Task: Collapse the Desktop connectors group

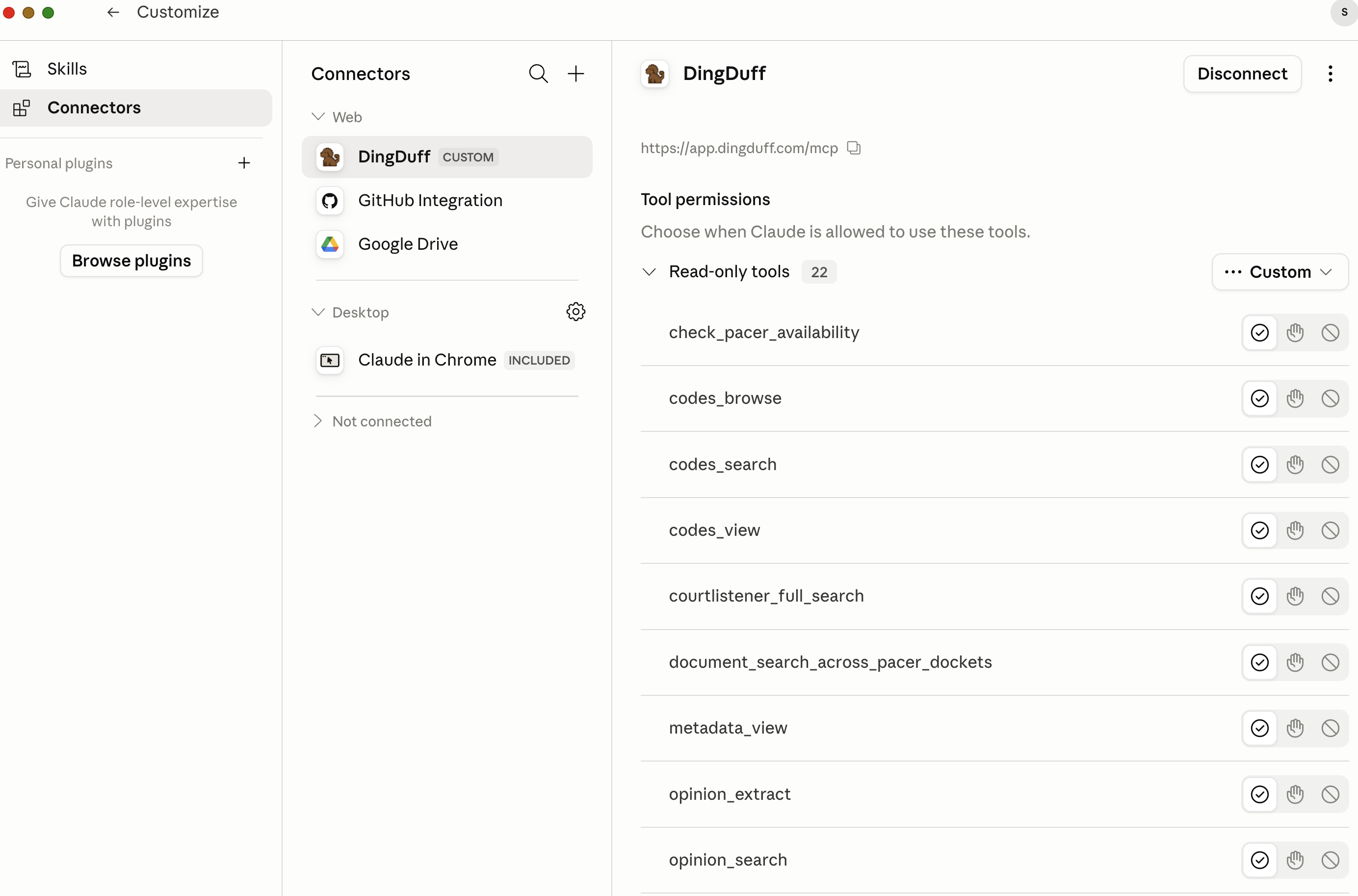Action: (x=318, y=313)
